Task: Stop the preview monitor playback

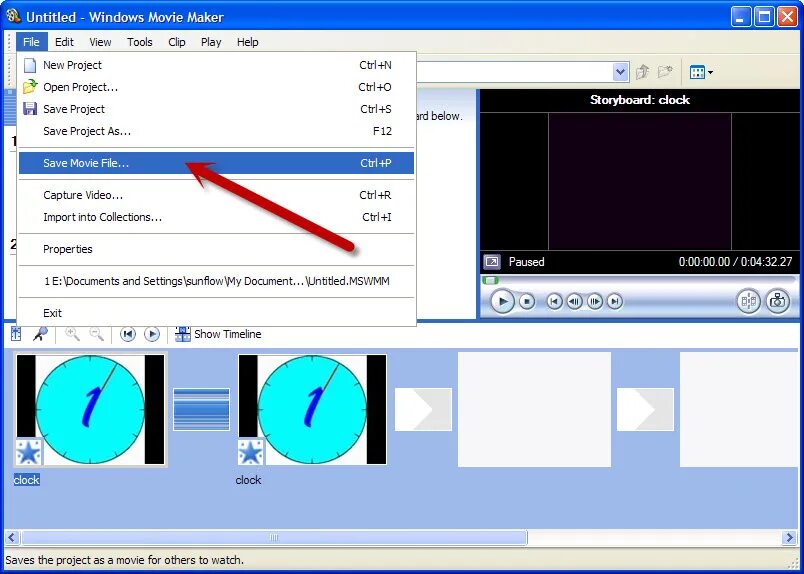Action: pyautogui.click(x=527, y=301)
